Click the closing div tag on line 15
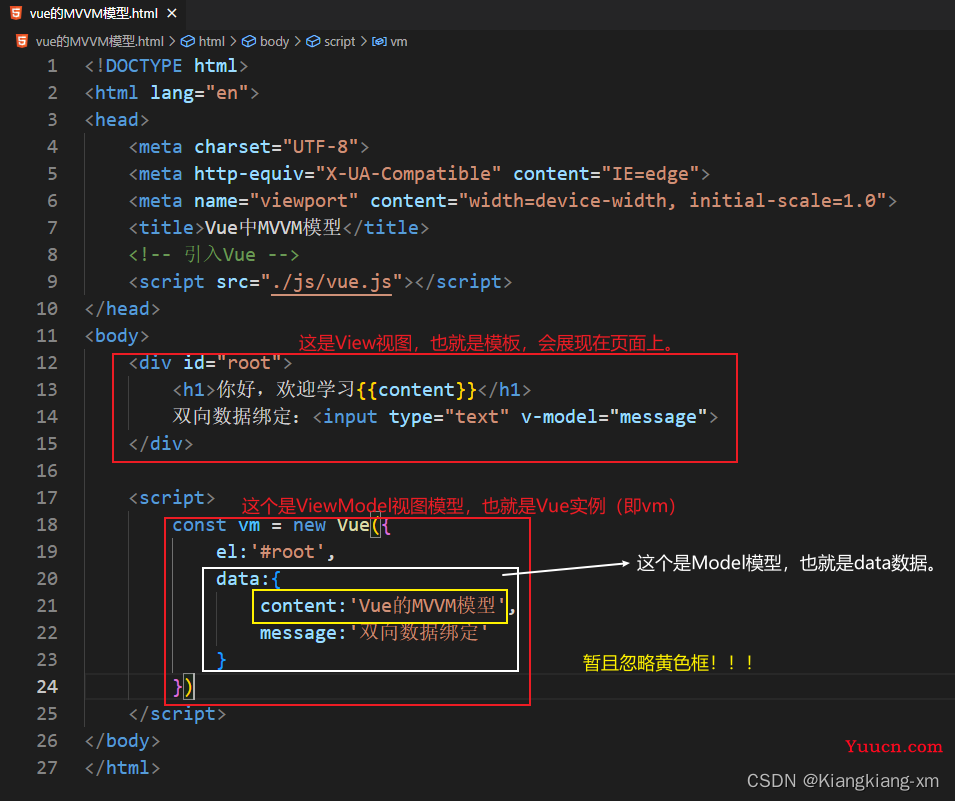 click(161, 444)
